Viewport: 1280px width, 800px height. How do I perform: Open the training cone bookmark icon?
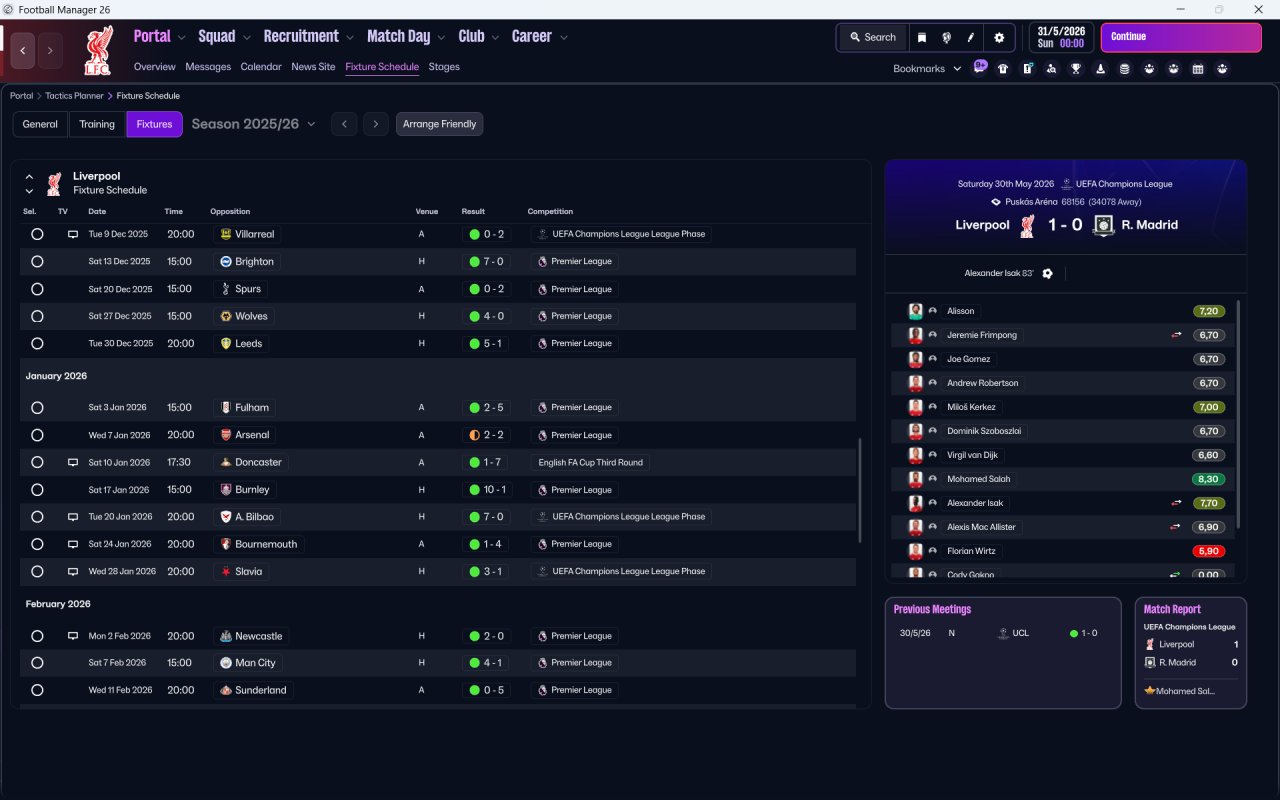point(1100,69)
